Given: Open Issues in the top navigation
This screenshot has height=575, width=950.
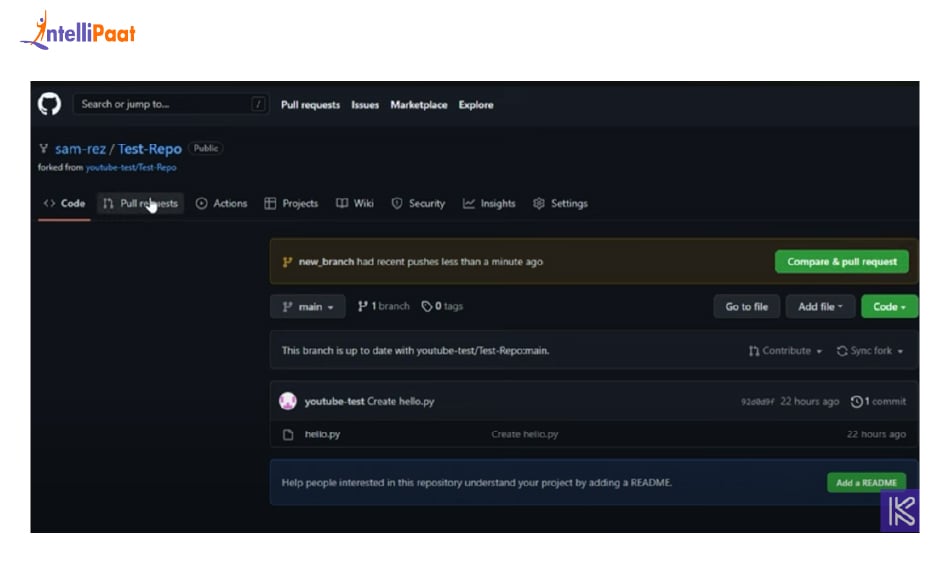Looking at the screenshot, I should [x=365, y=105].
